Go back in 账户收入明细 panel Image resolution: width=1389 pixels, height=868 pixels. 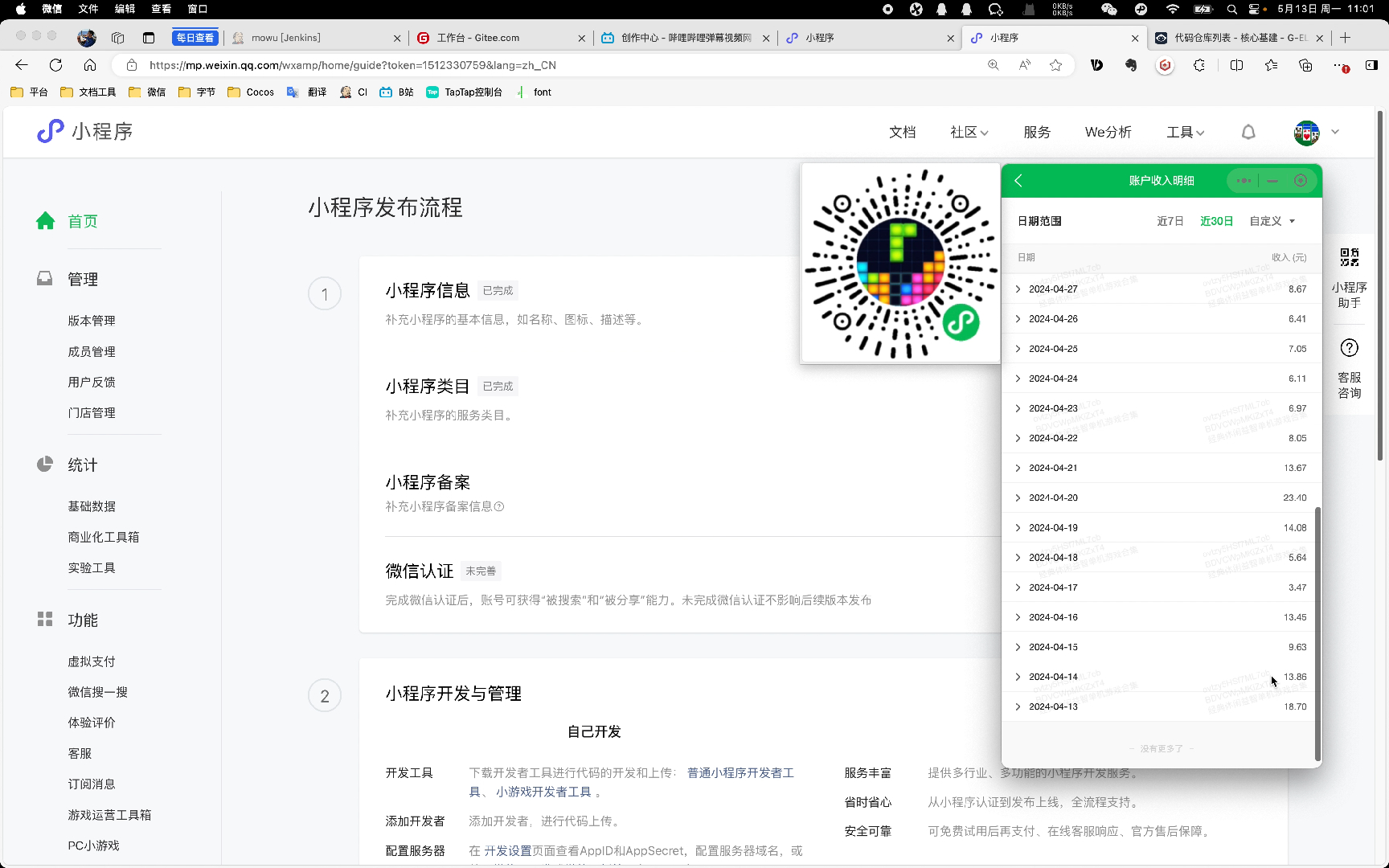click(1018, 181)
